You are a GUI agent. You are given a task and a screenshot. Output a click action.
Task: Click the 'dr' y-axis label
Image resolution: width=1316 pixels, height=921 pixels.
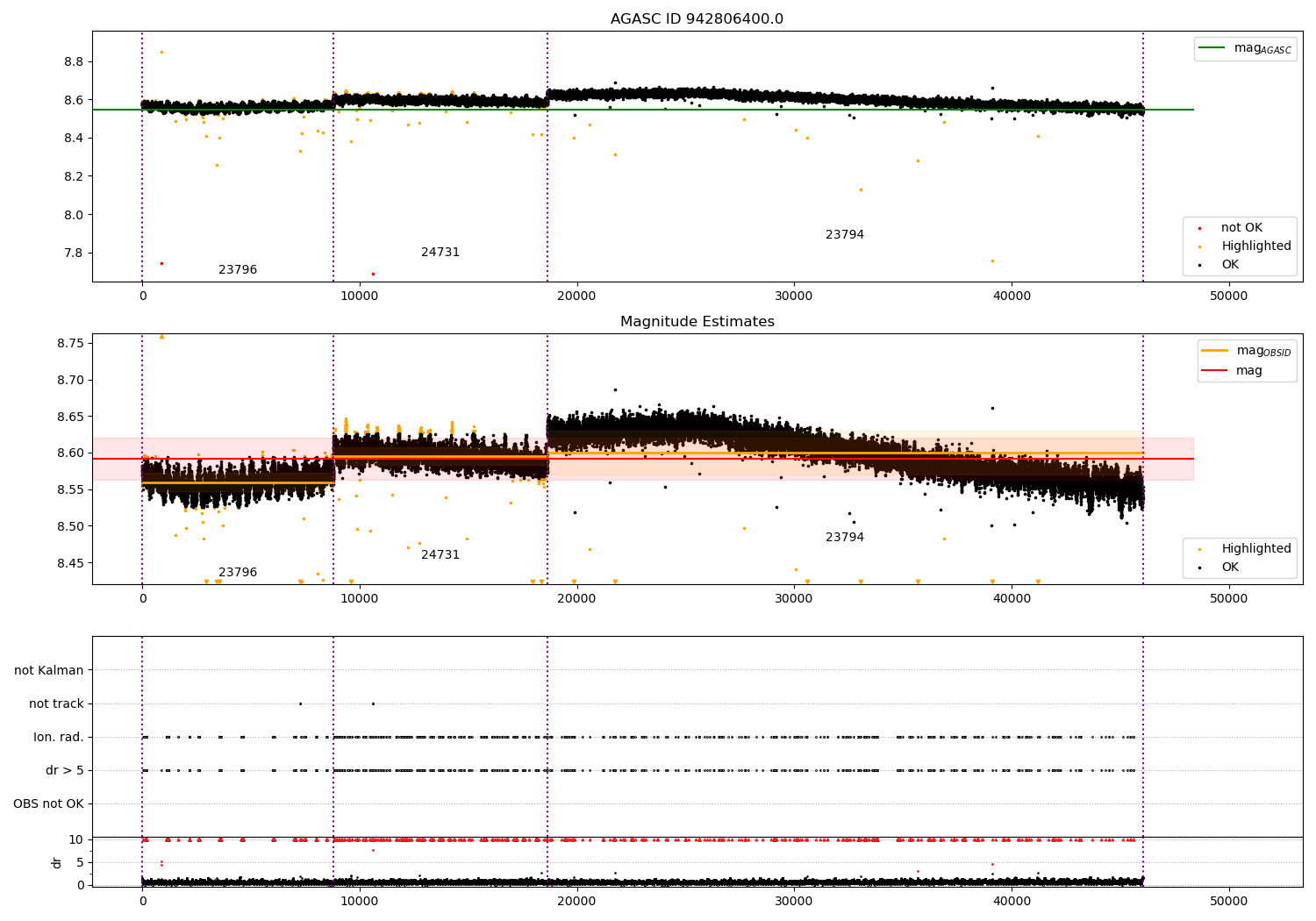click(x=57, y=862)
